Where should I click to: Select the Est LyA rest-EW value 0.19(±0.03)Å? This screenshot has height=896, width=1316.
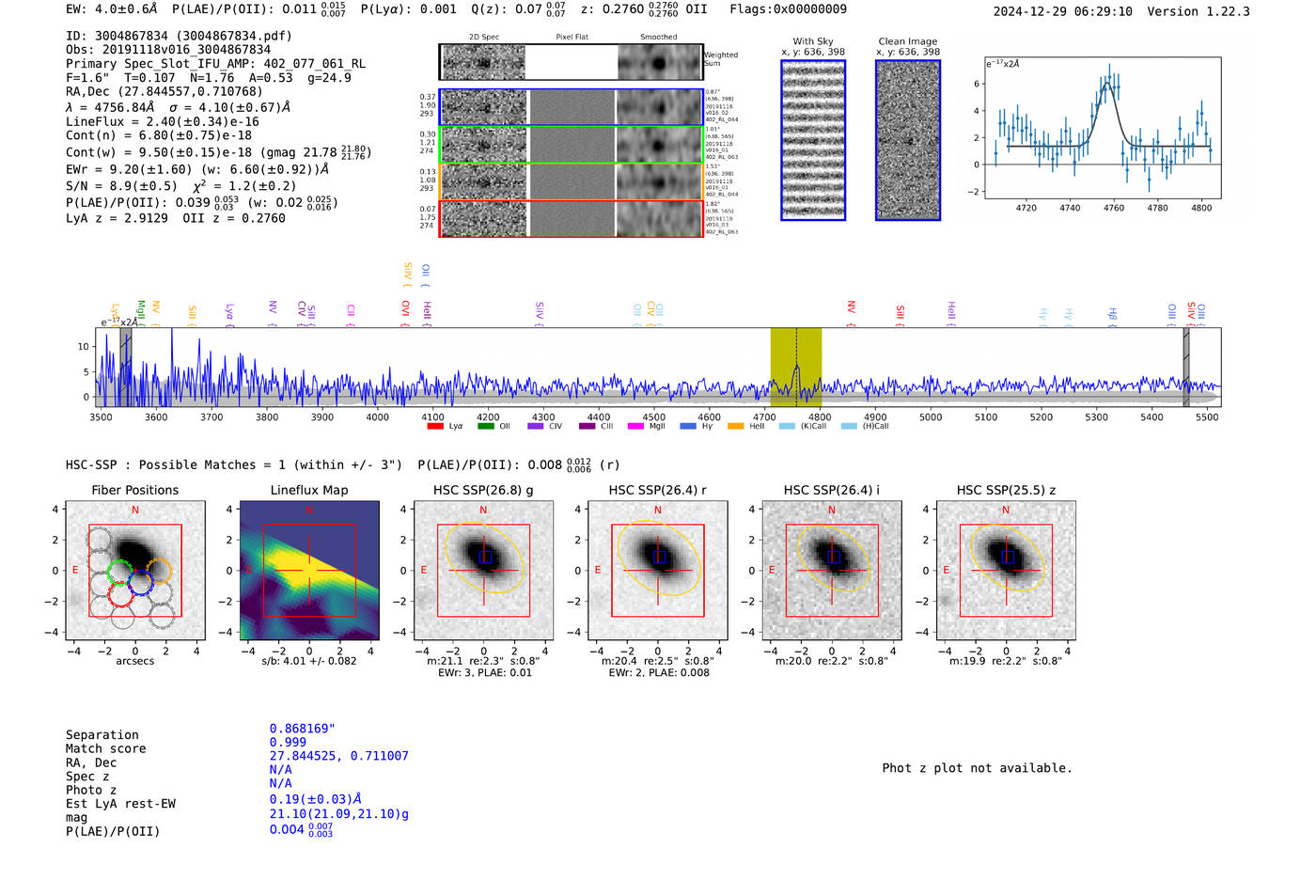pos(316,799)
